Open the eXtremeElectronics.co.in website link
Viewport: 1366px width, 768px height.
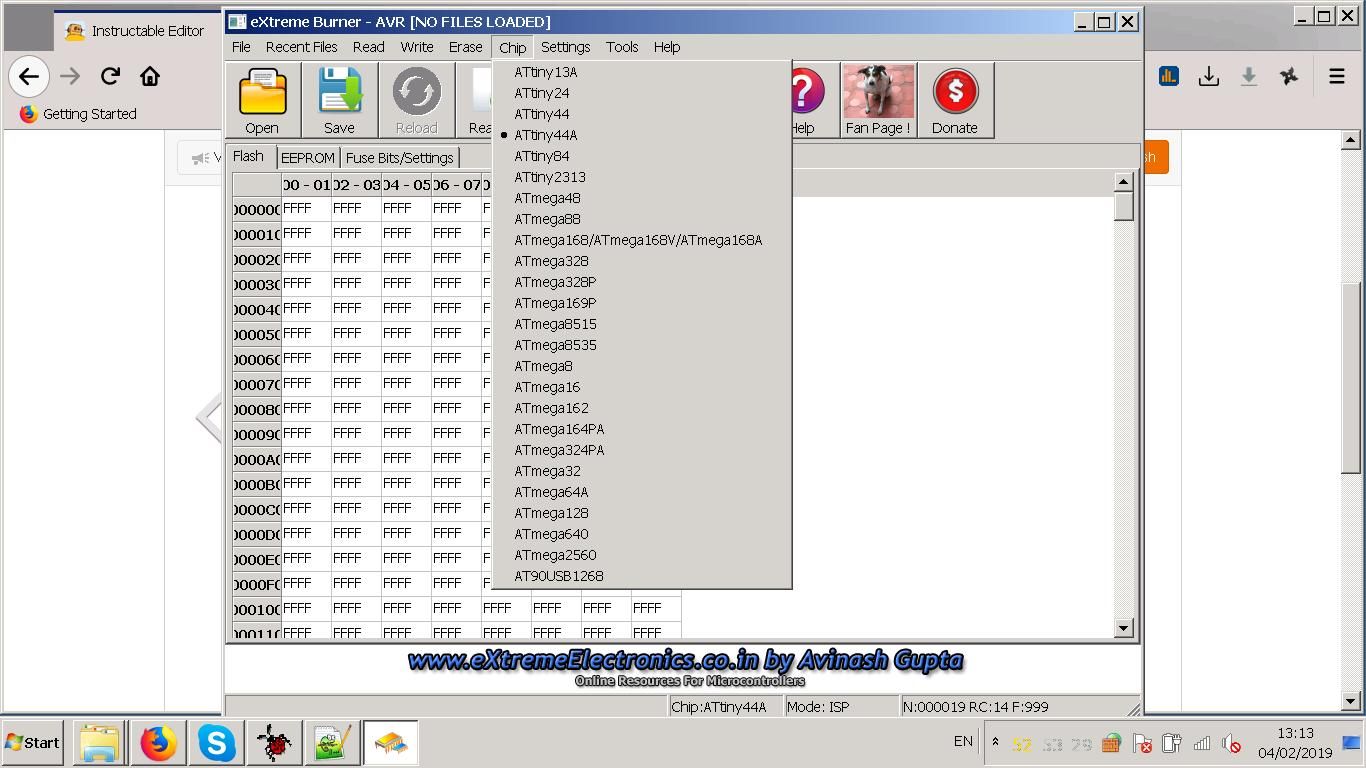click(x=686, y=660)
